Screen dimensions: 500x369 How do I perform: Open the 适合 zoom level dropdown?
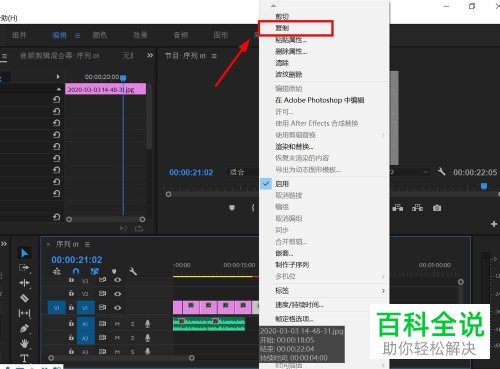pyautogui.click(x=243, y=172)
